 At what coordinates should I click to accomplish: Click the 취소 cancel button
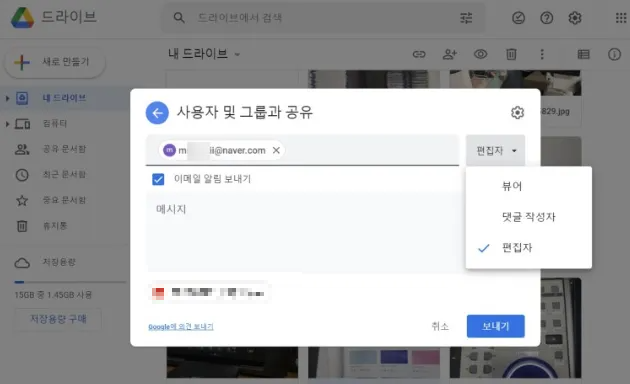440,326
